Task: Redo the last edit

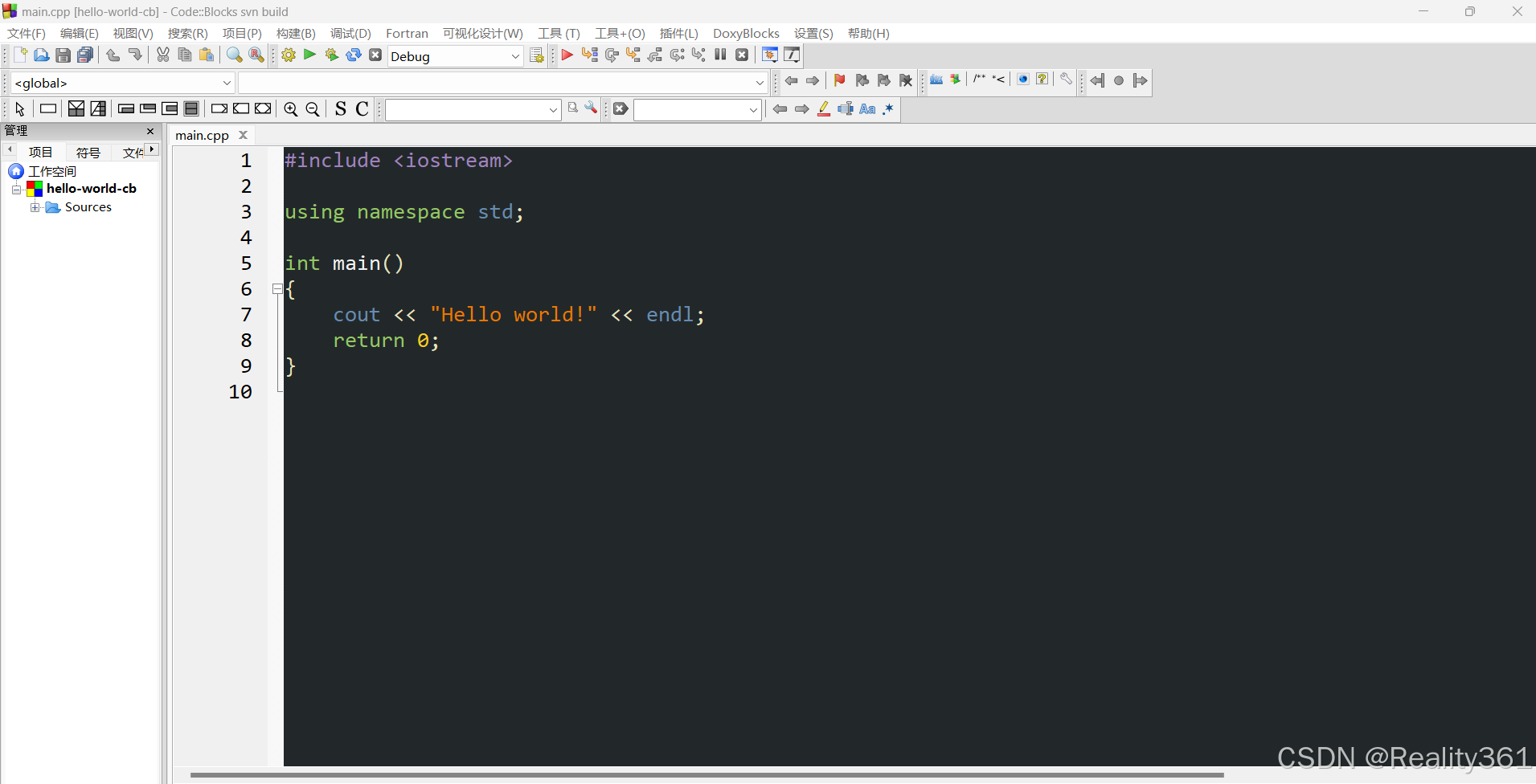Action: coord(135,55)
